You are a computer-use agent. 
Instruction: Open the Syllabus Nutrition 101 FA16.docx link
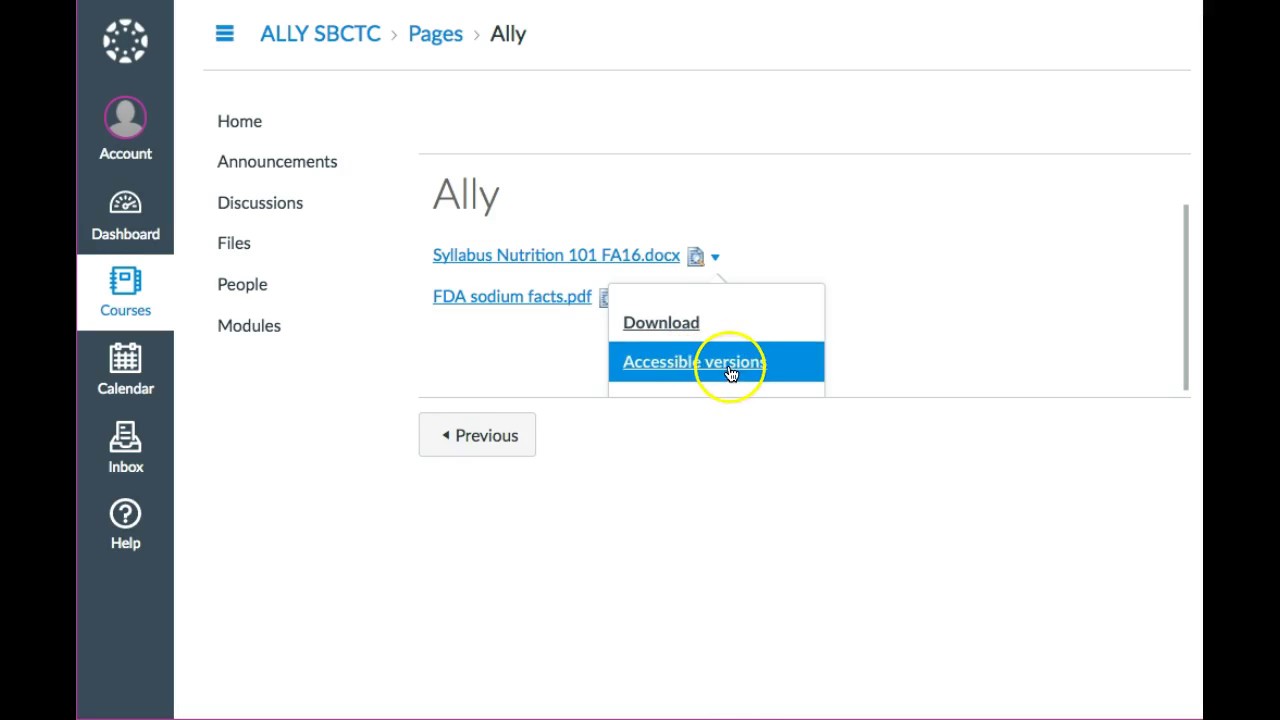click(x=556, y=255)
